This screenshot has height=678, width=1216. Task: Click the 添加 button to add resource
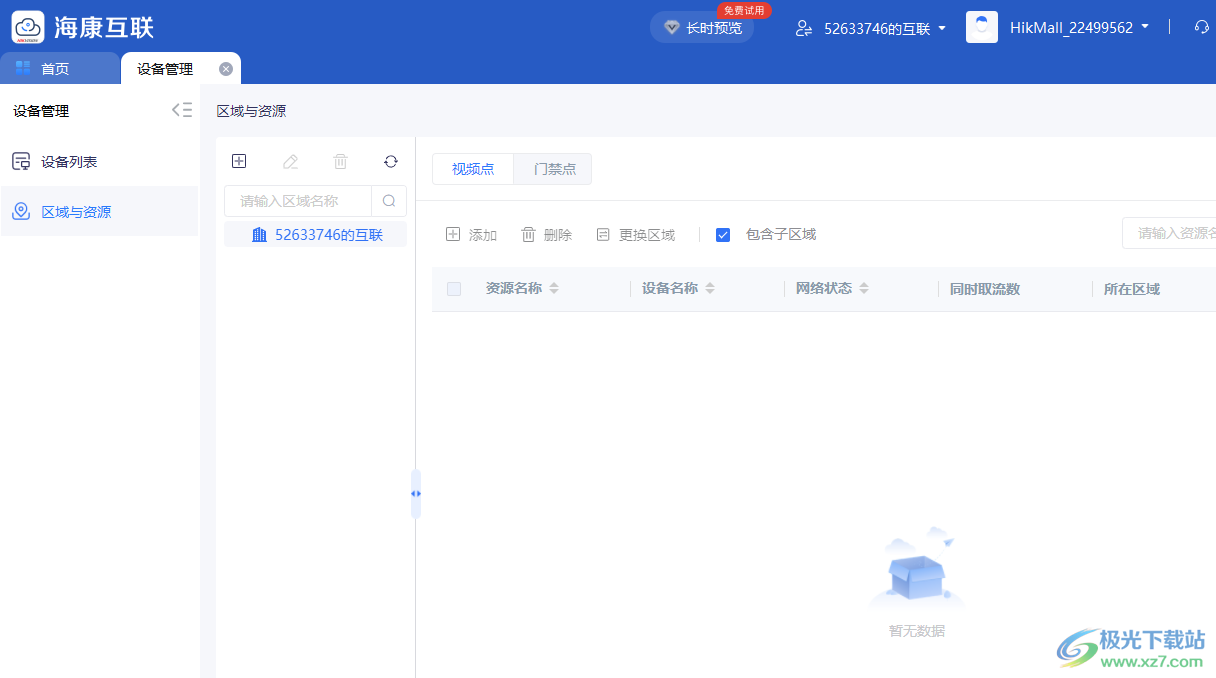[471, 234]
